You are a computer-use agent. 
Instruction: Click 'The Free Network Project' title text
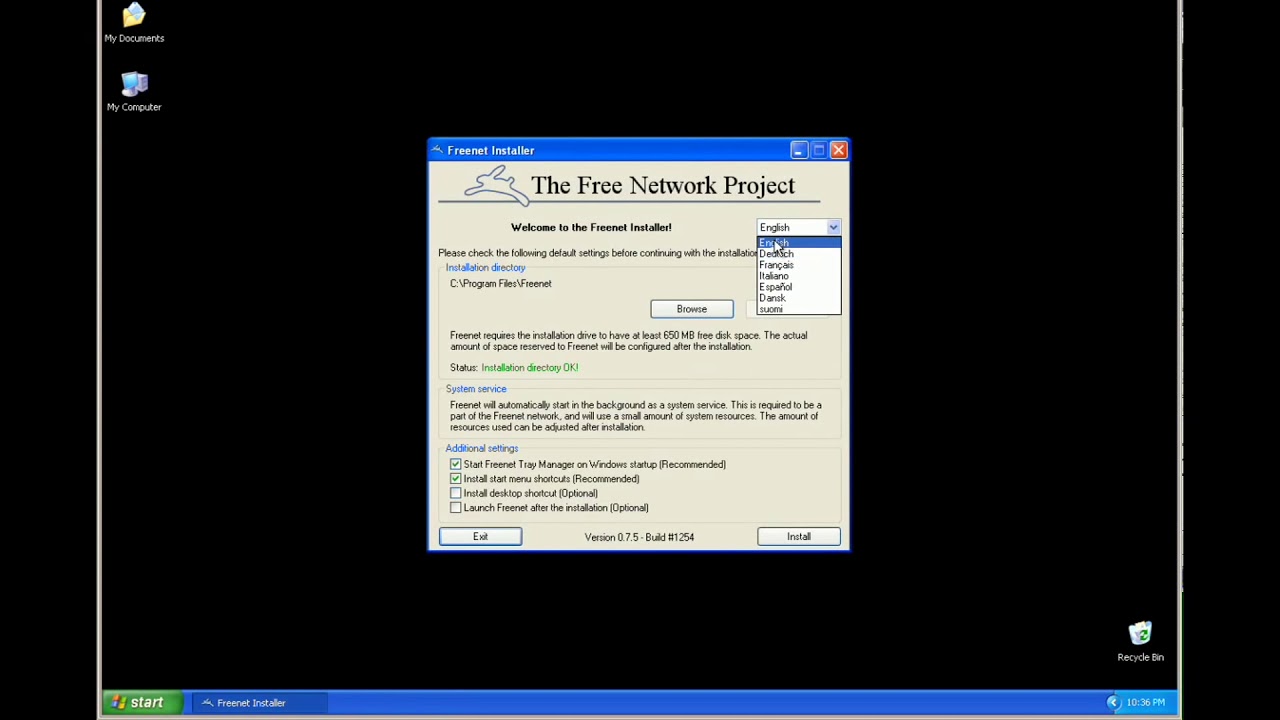[x=663, y=186]
